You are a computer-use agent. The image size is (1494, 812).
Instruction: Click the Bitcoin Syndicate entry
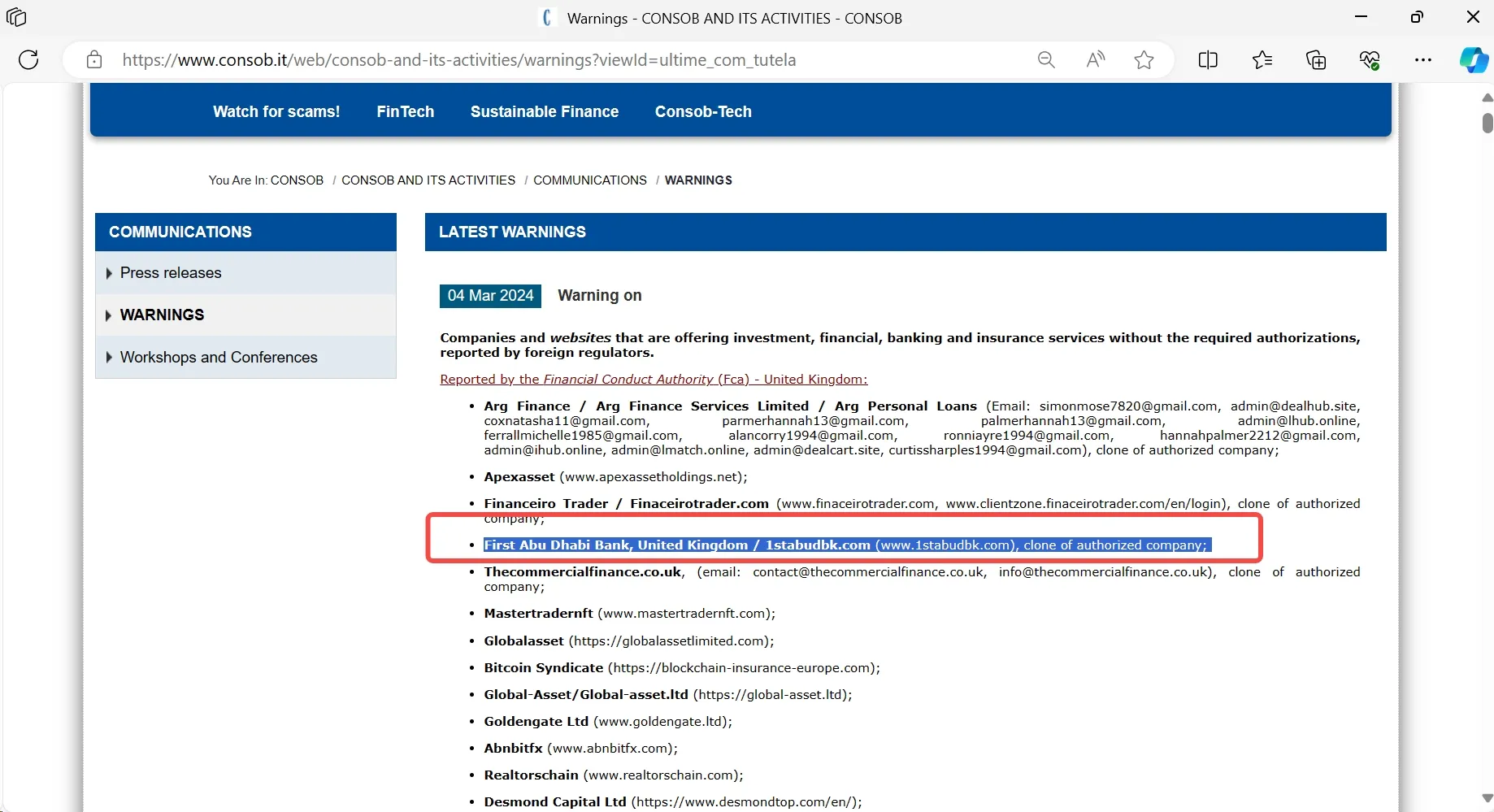pyautogui.click(x=682, y=668)
